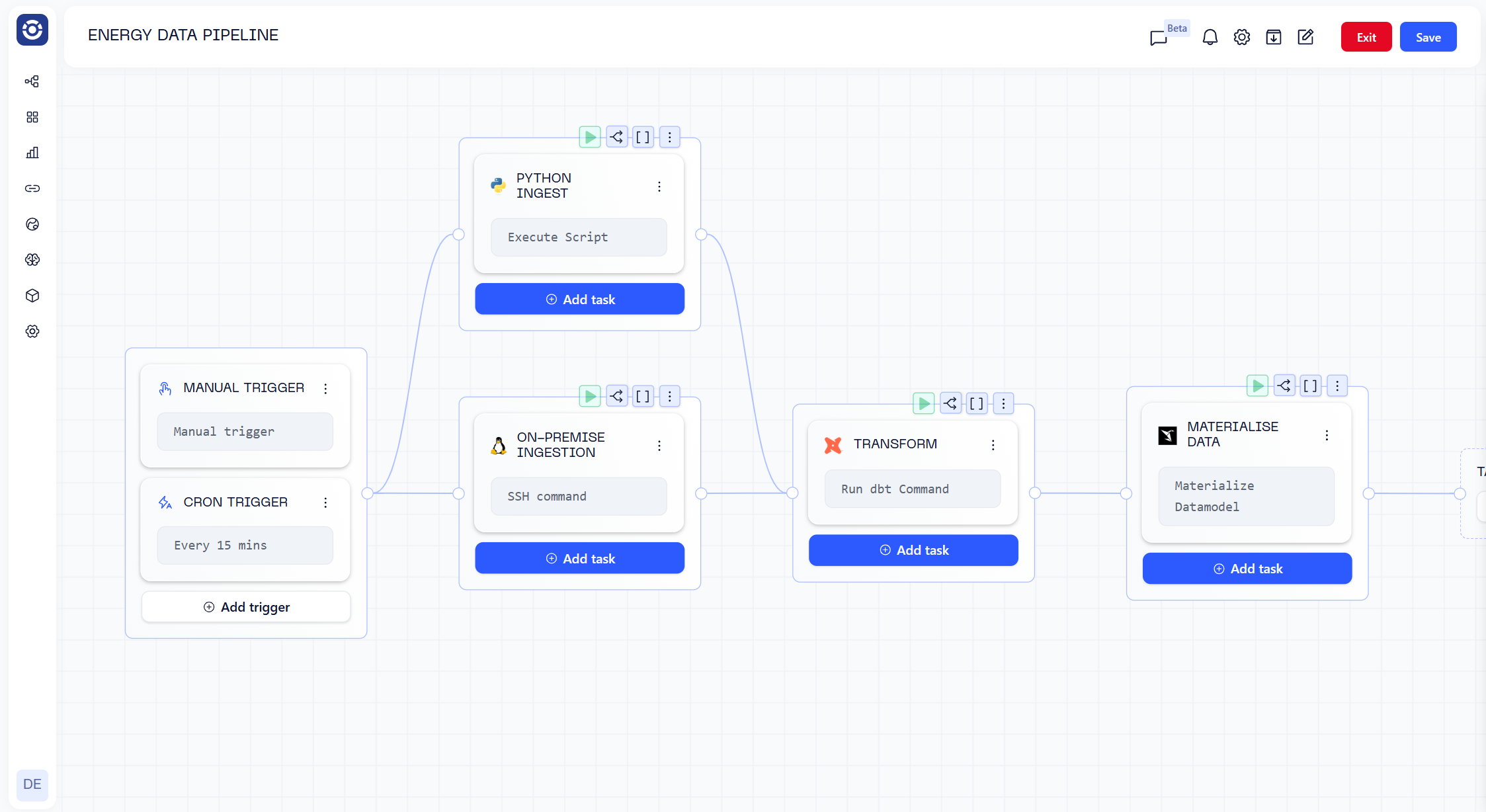Image resolution: width=1486 pixels, height=812 pixels.
Task: Click the Save button
Action: [x=1428, y=38]
